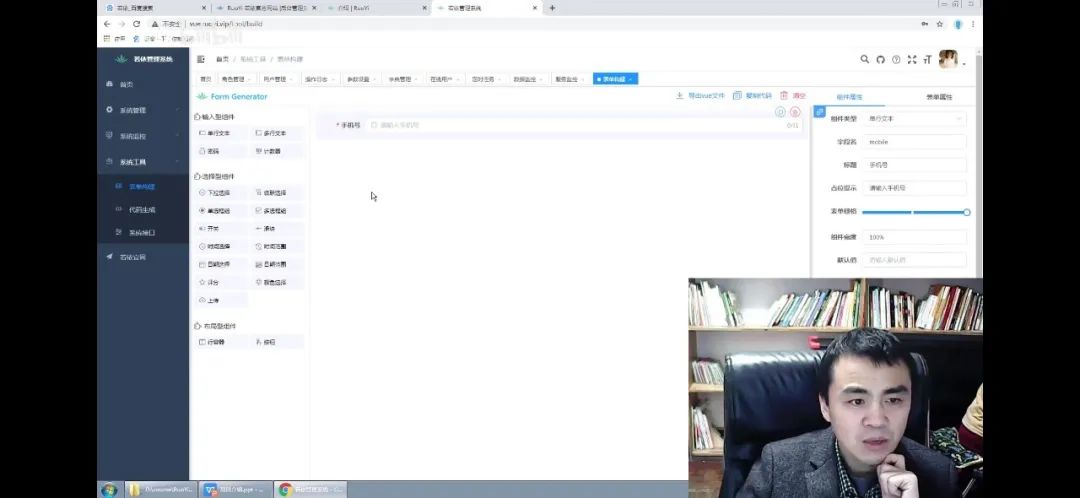Expand the 系统管理 sidebar menu
The image size is (1080, 498).
pyautogui.click(x=143, y=110)
